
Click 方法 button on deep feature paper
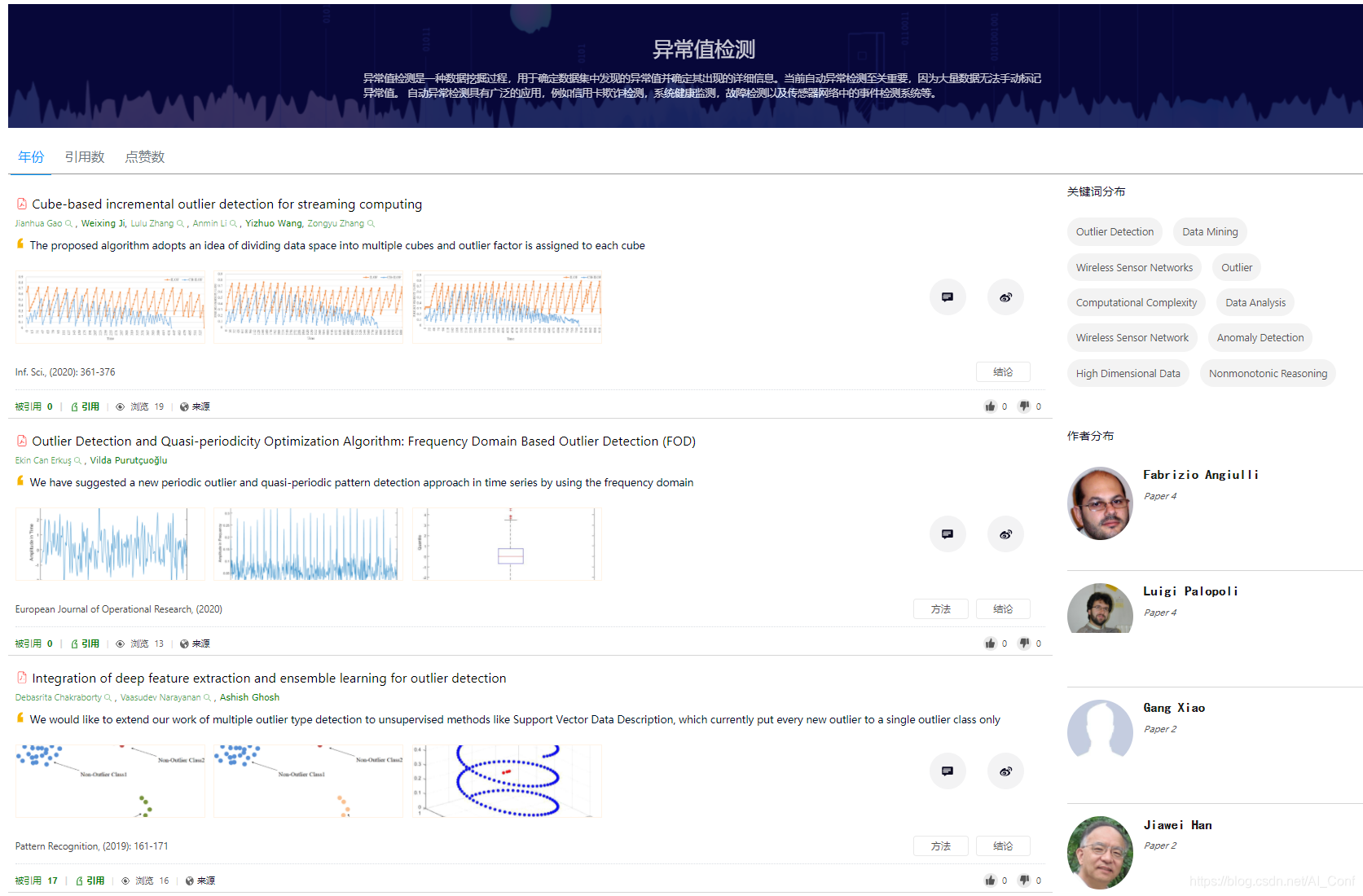941,846
